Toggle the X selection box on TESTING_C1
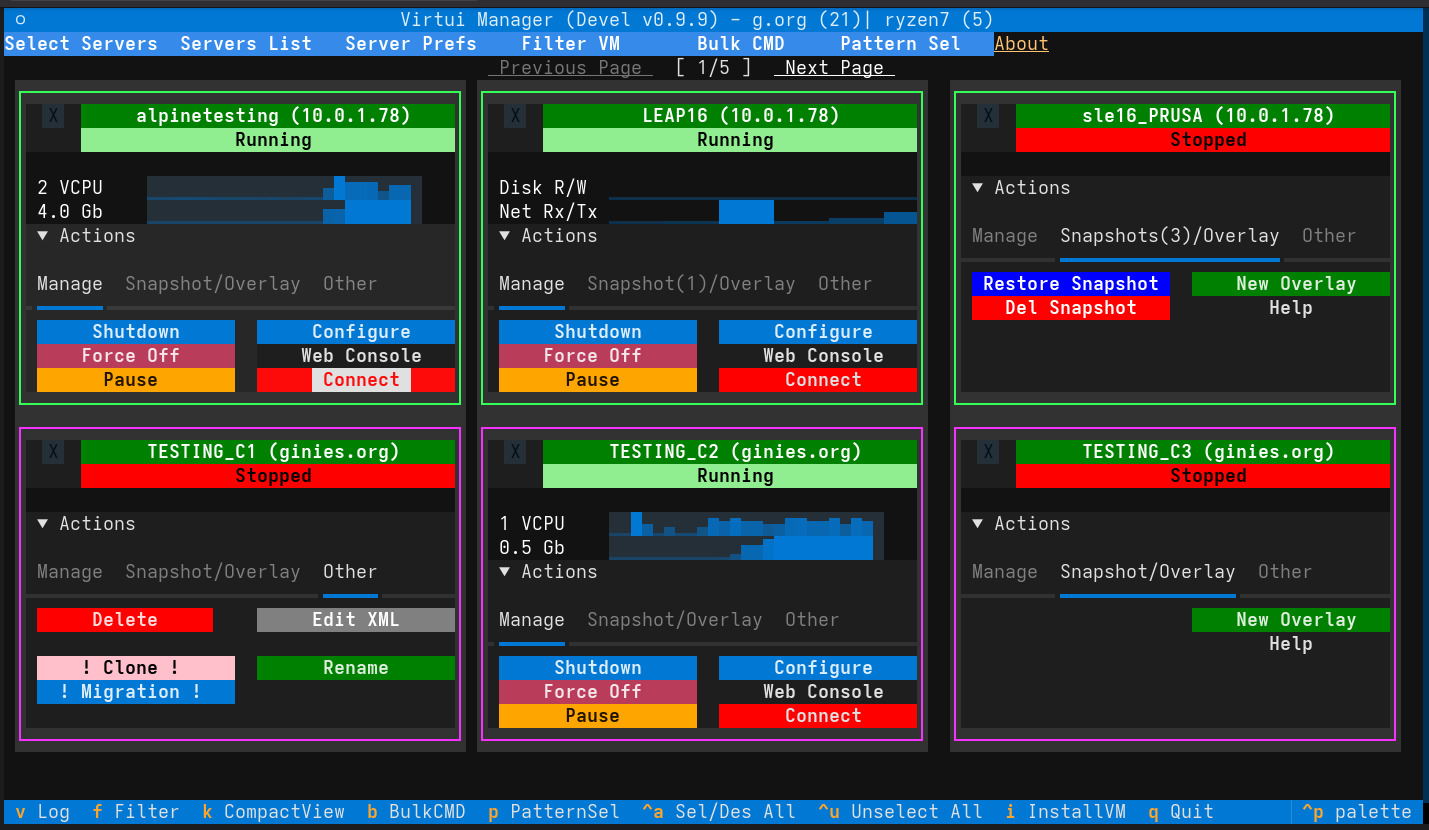1429x830 pixels. (52, 451)
